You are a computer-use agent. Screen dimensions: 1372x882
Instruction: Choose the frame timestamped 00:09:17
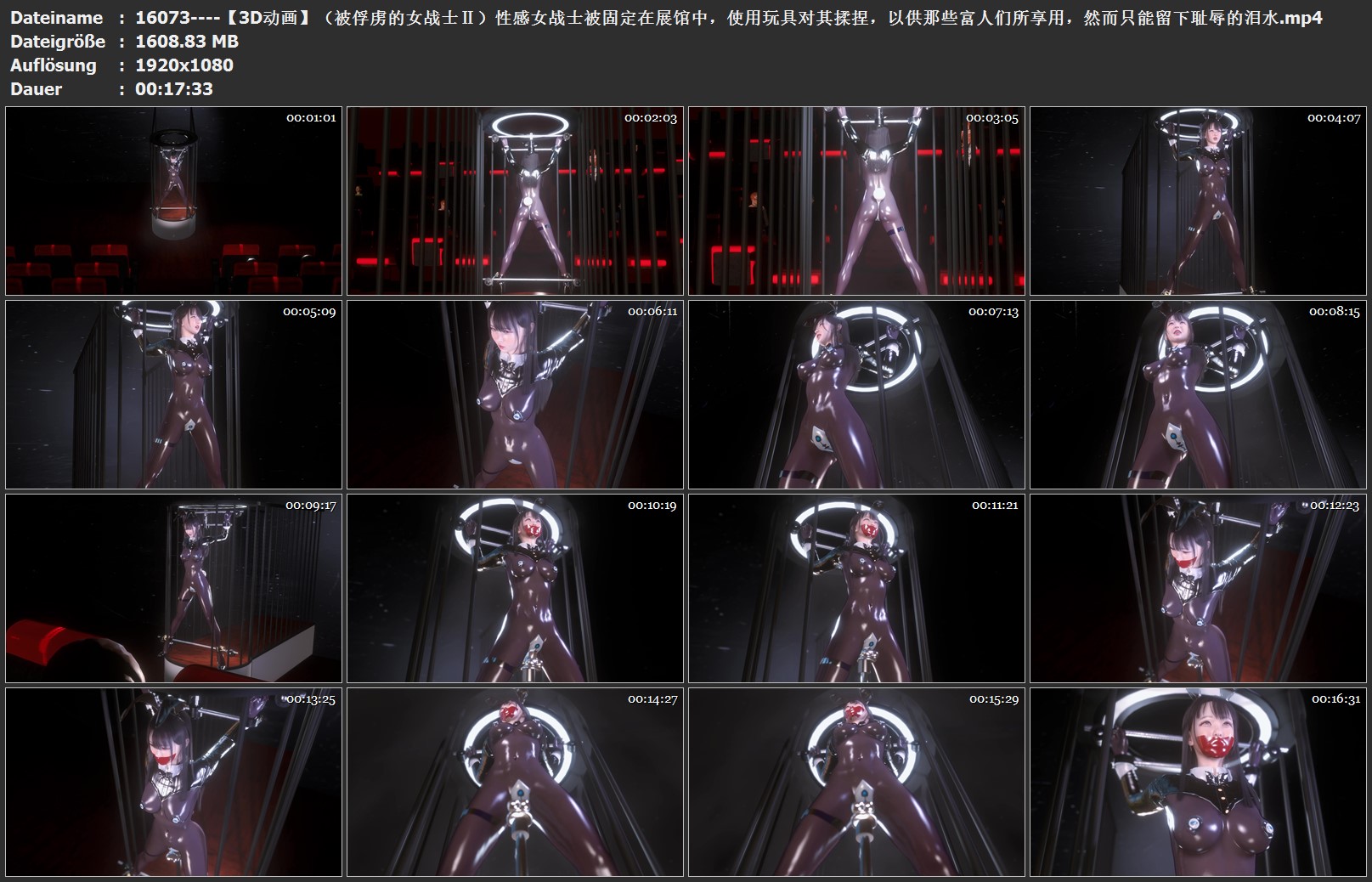173,588
